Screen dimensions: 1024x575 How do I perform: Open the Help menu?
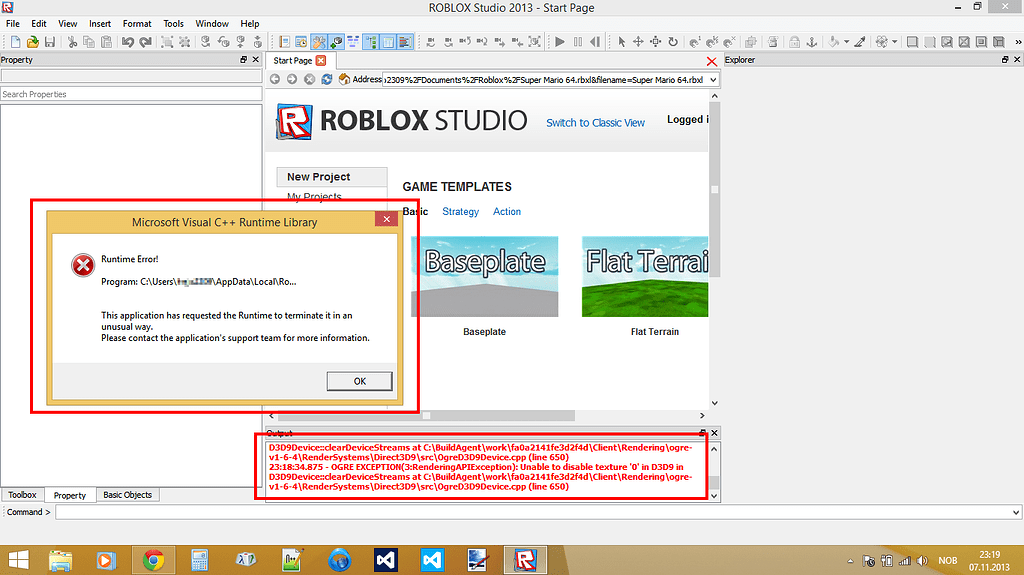click(x=249, y=24)
